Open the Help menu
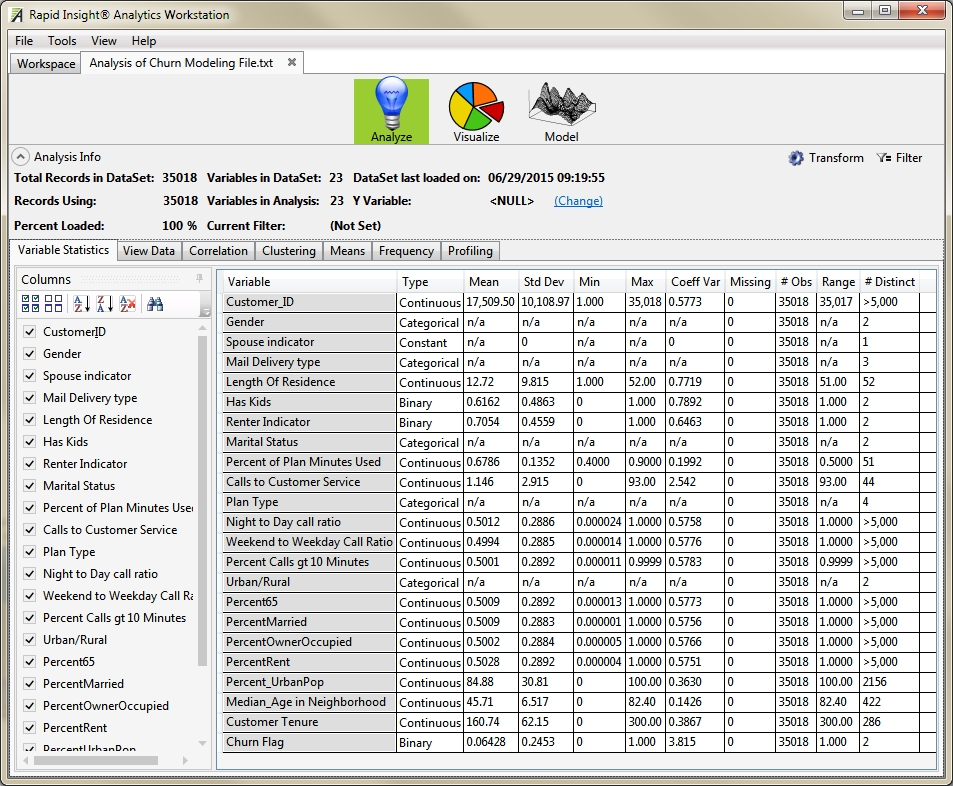 (144, 41)
